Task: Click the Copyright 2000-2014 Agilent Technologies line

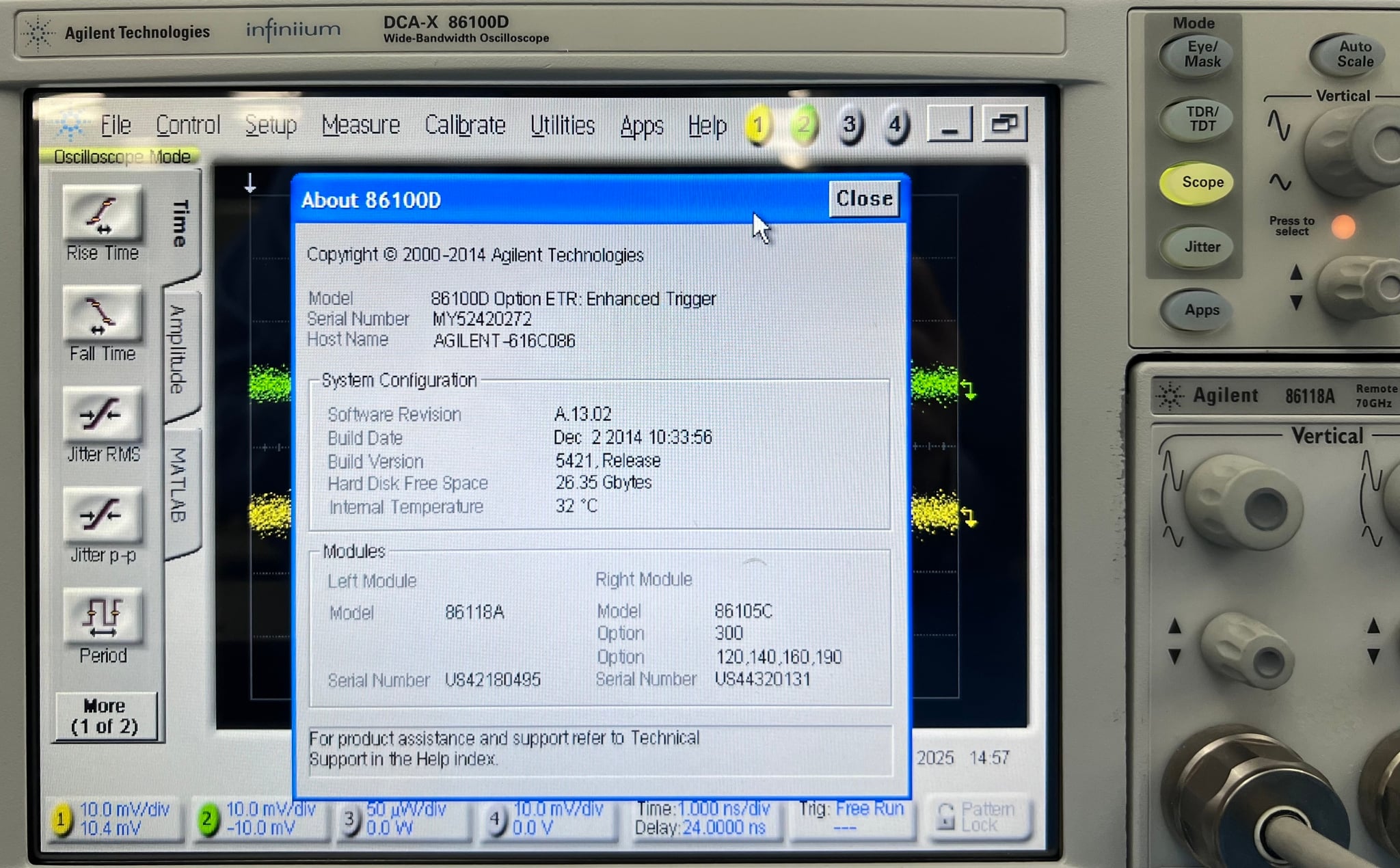Action: pos(475,255)
